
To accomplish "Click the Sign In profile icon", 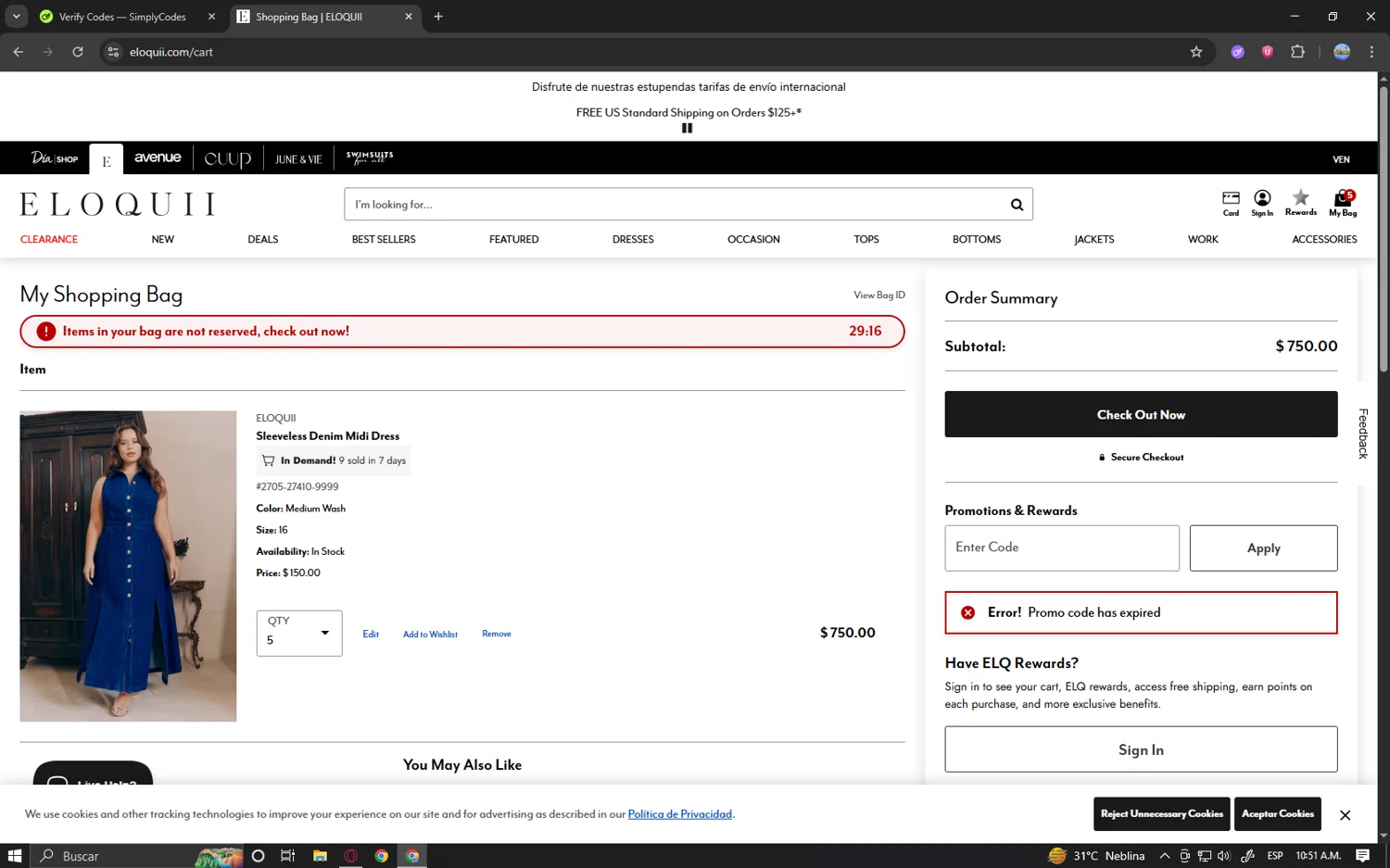I will tap(1262, 203).
